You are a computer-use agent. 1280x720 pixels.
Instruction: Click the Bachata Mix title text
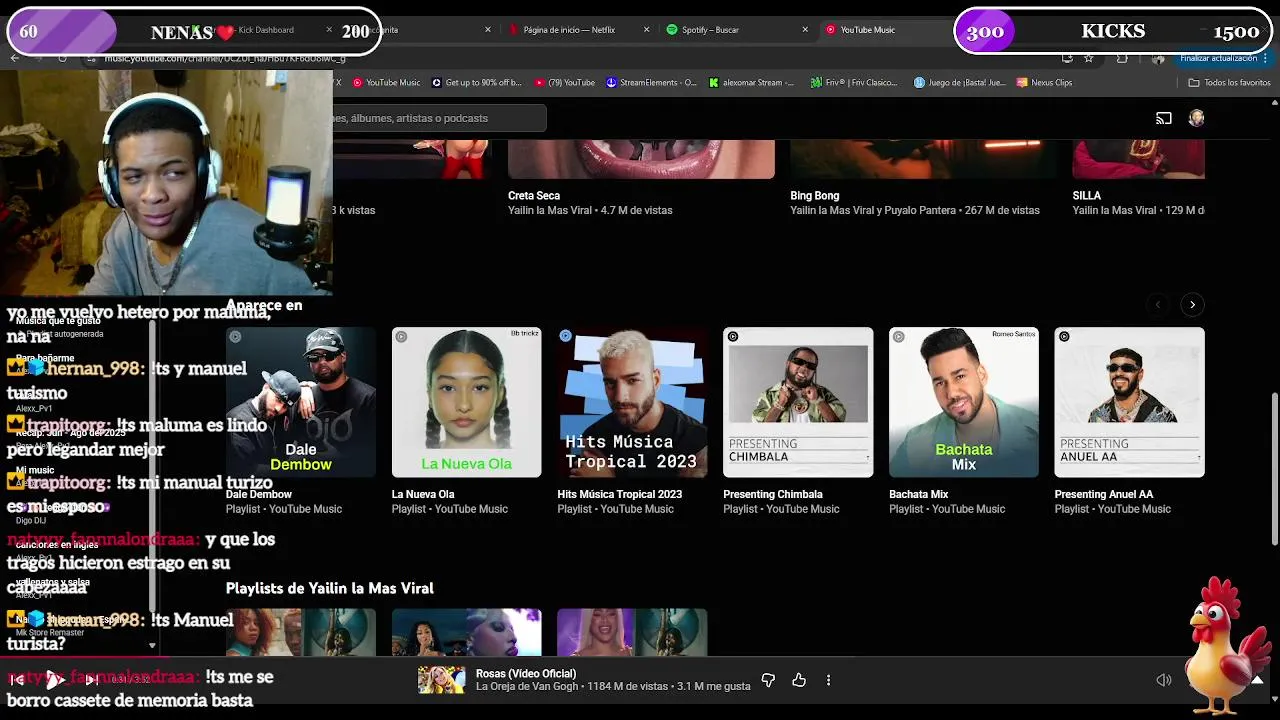918,494
